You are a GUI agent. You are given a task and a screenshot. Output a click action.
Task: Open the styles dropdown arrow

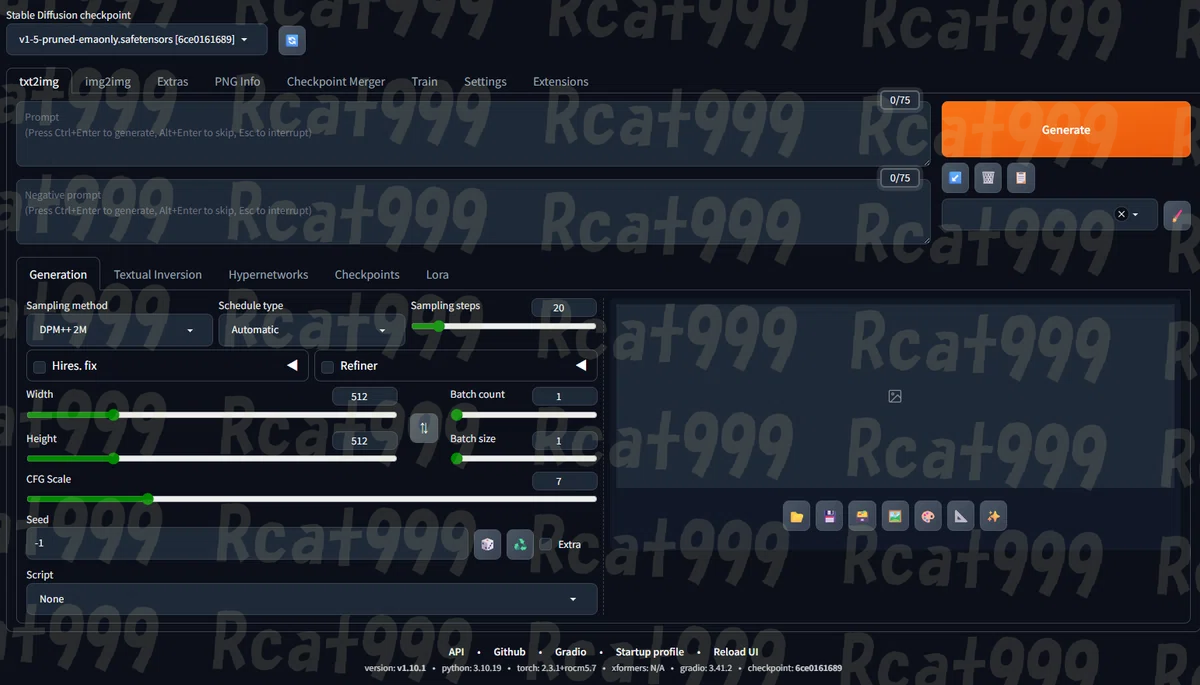1136,215
